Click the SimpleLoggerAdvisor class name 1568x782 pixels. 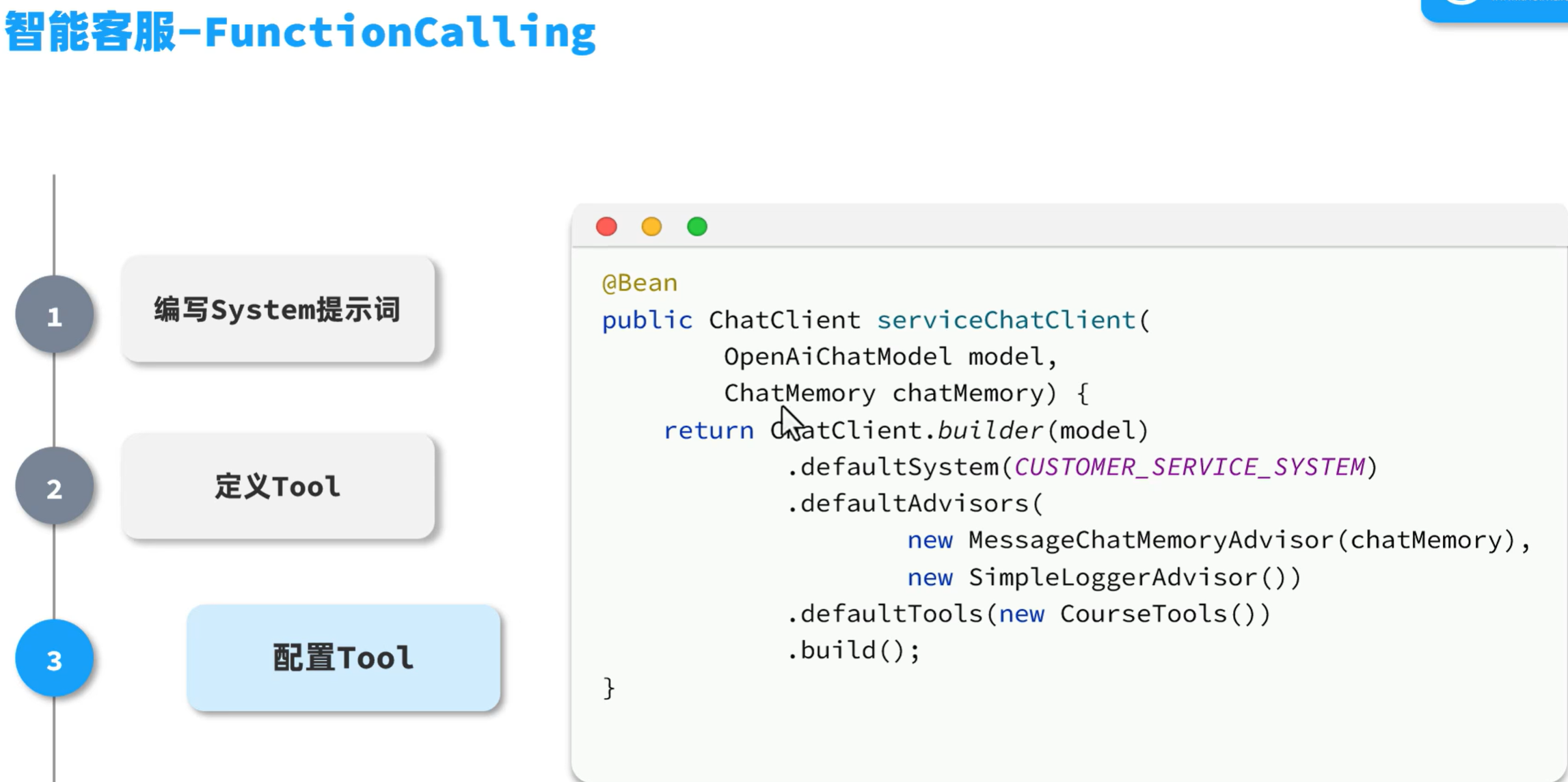(1113, 577)
